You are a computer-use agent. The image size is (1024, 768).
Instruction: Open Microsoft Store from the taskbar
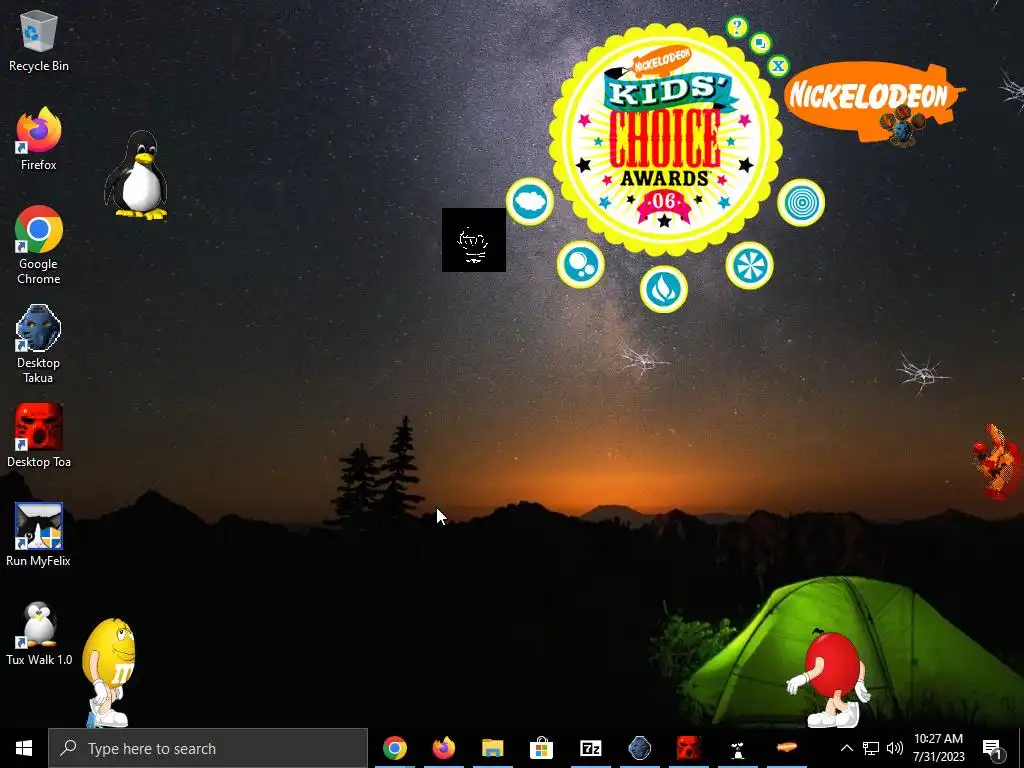541,748
